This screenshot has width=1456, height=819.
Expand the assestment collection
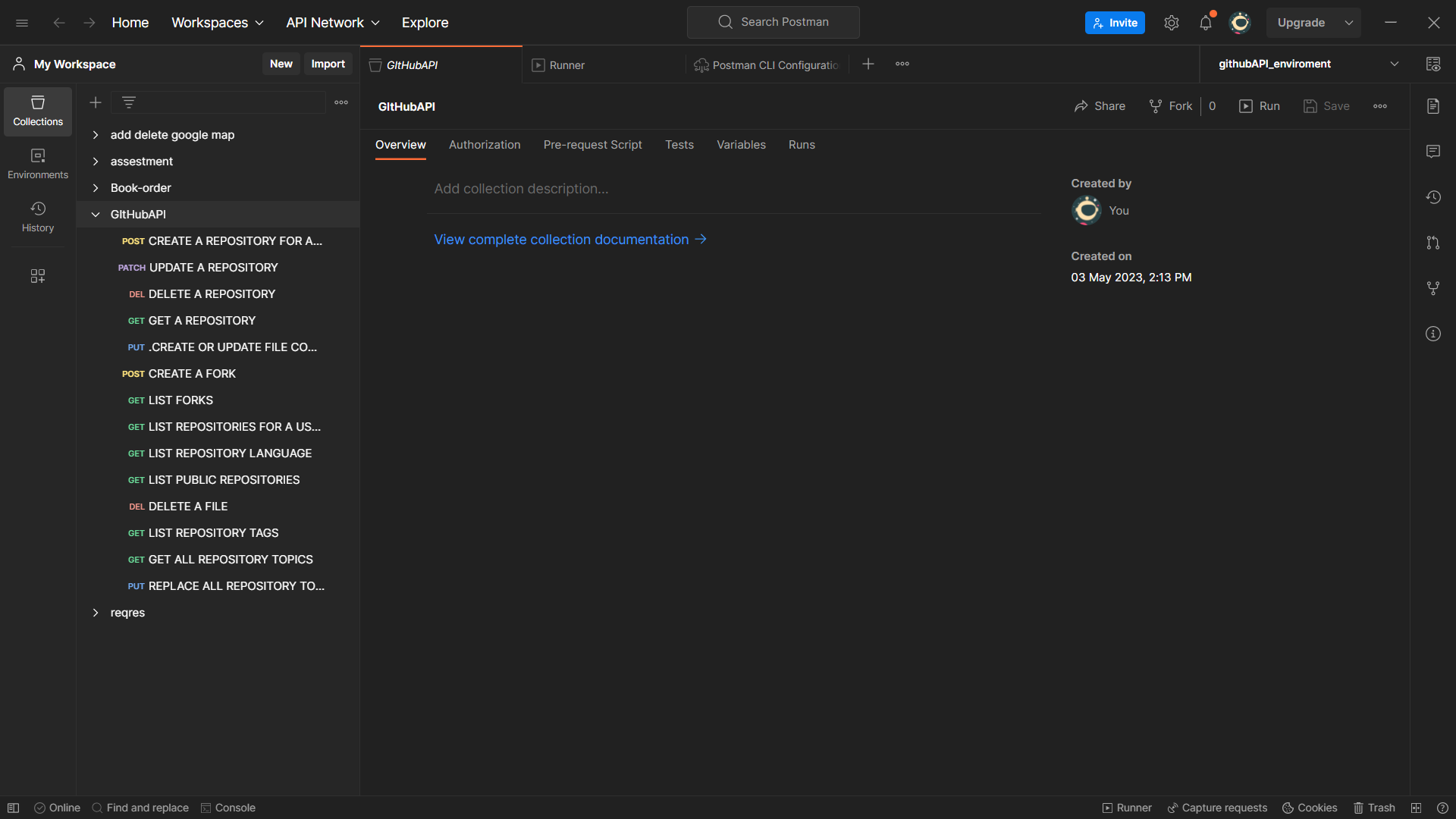pyautogui.click(x=96, y=162)
